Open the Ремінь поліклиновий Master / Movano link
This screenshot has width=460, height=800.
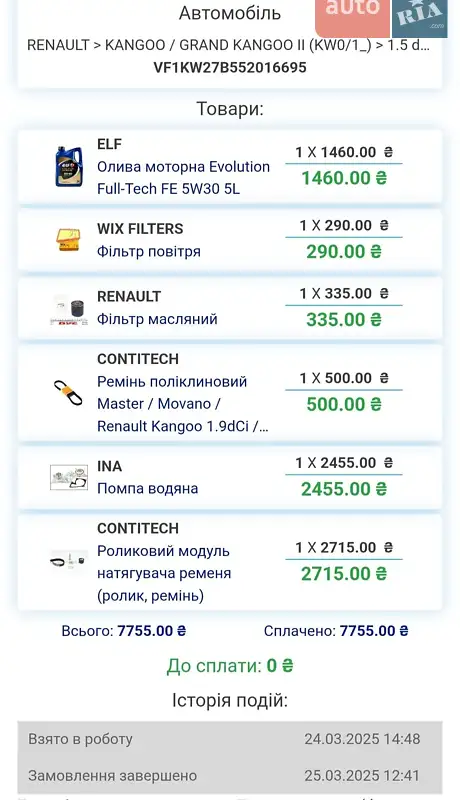tap(183, 404)
